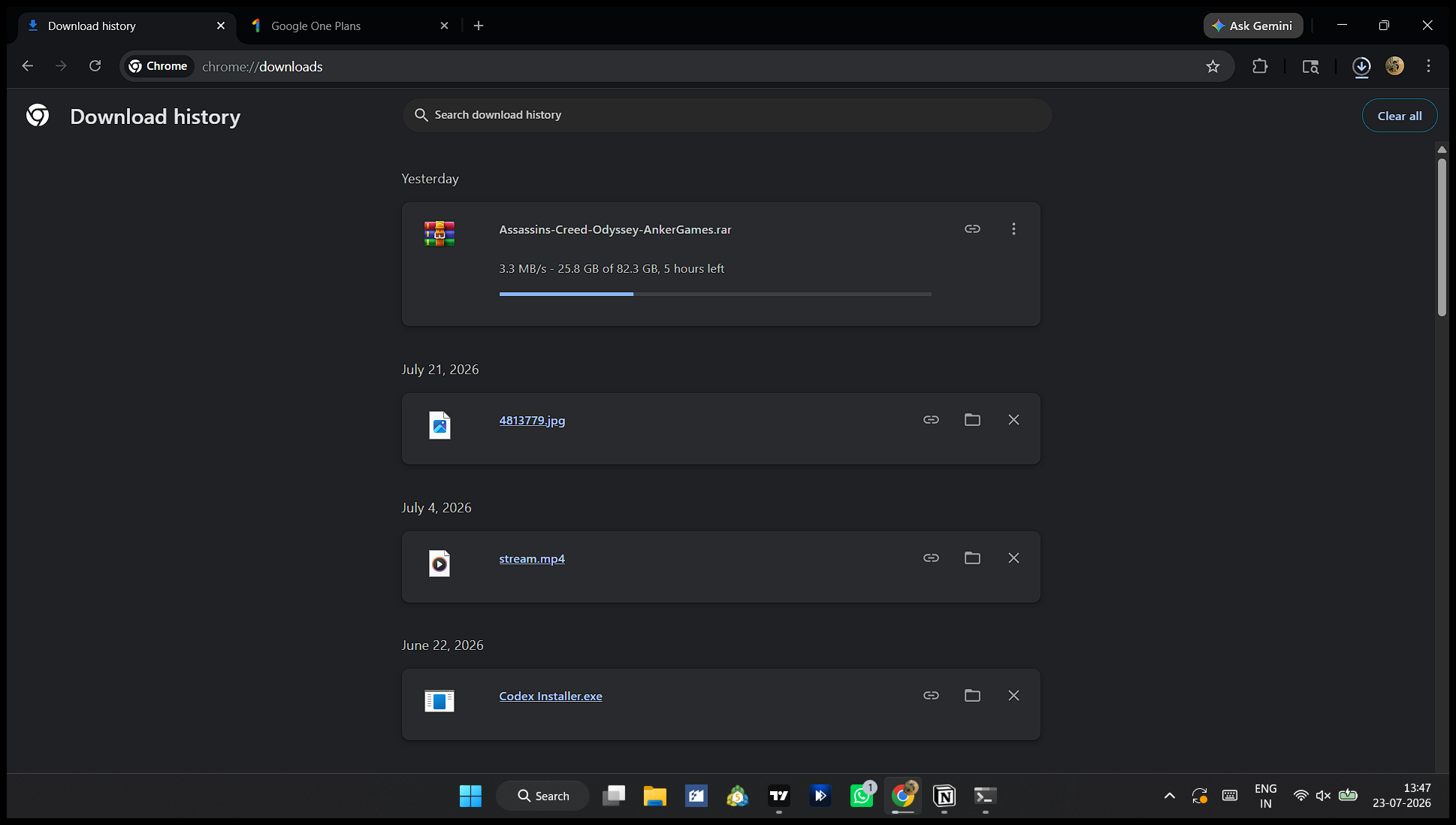Reload the downloads page

pos(95,66)
